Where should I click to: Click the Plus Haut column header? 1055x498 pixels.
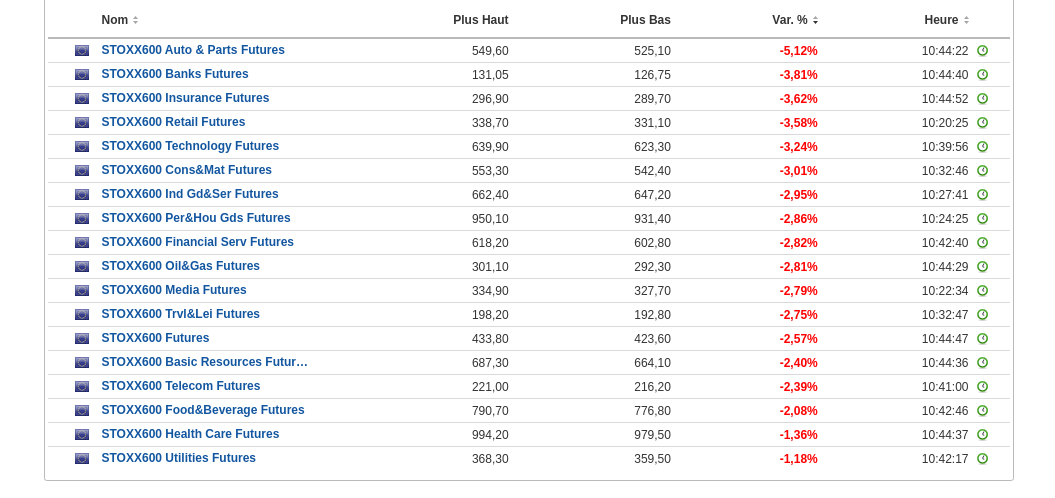[x=480, y=20]
